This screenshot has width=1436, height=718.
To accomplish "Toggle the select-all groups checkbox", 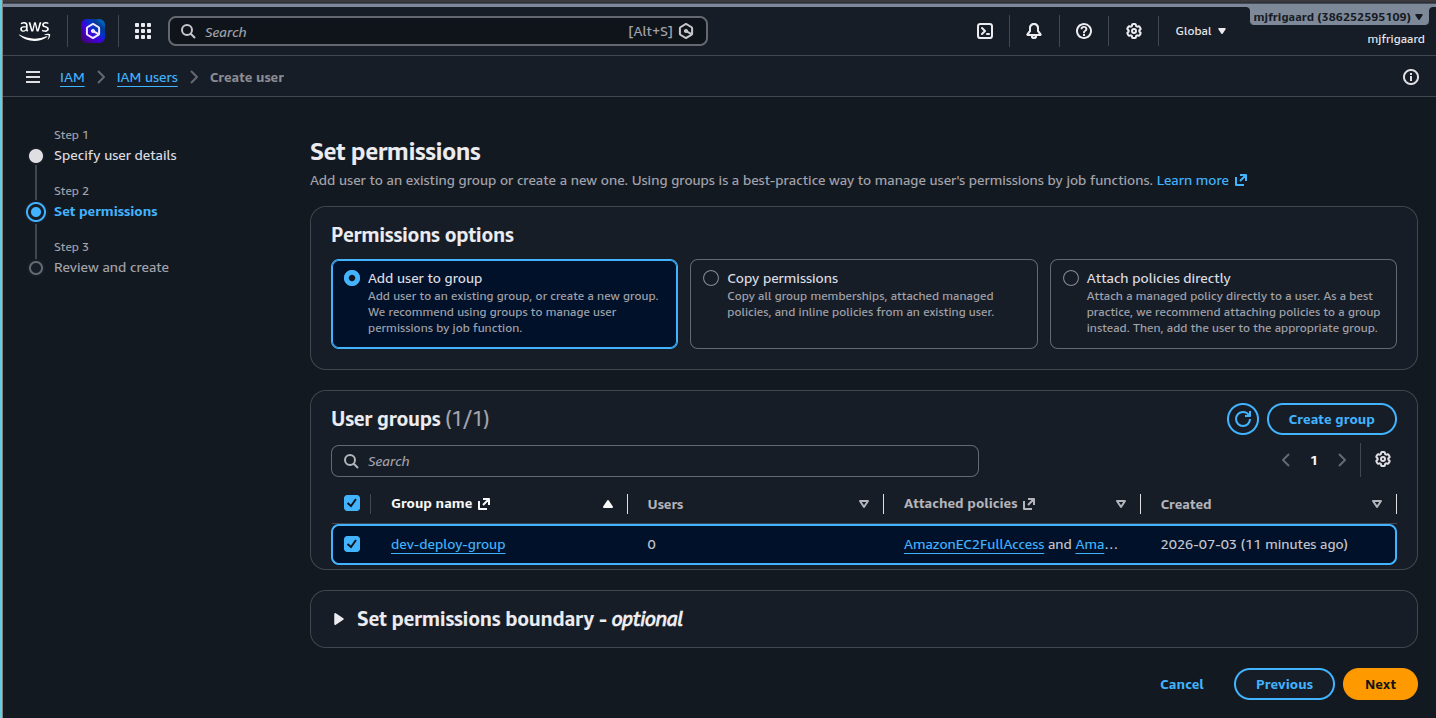I will 352,503.
